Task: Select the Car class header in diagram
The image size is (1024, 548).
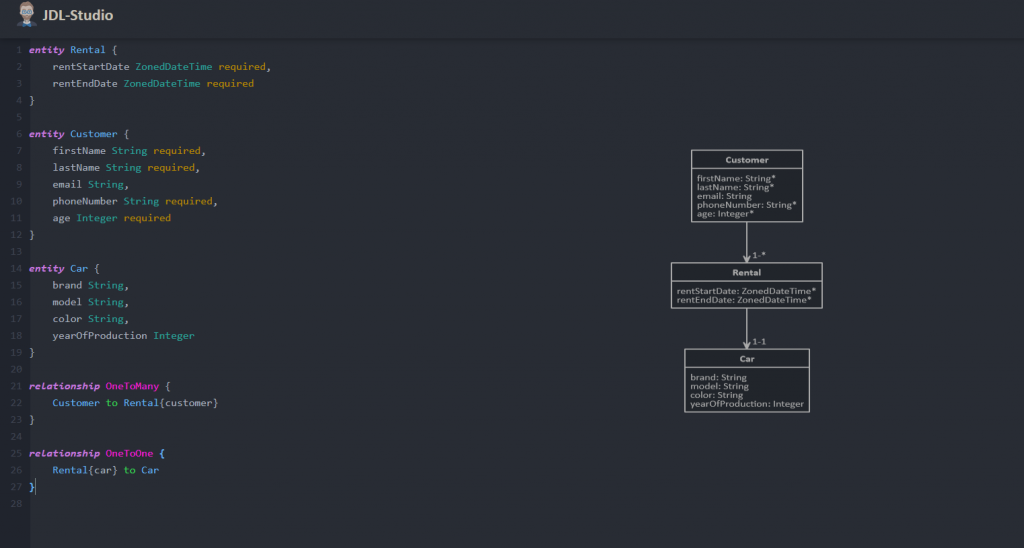Action: pos(746,359)
